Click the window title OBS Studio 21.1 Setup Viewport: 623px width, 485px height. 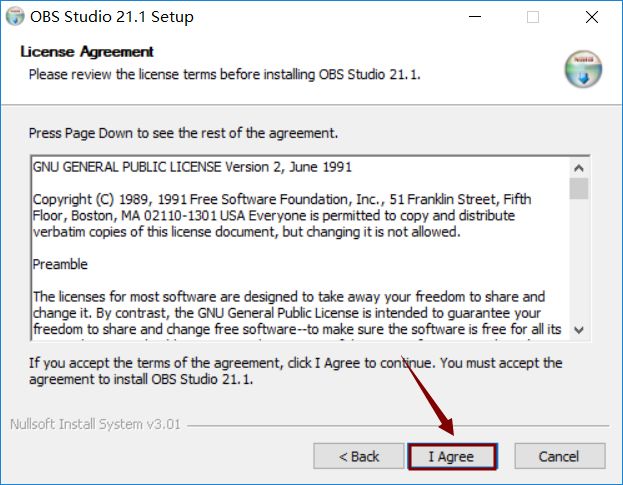coord(112,17)
